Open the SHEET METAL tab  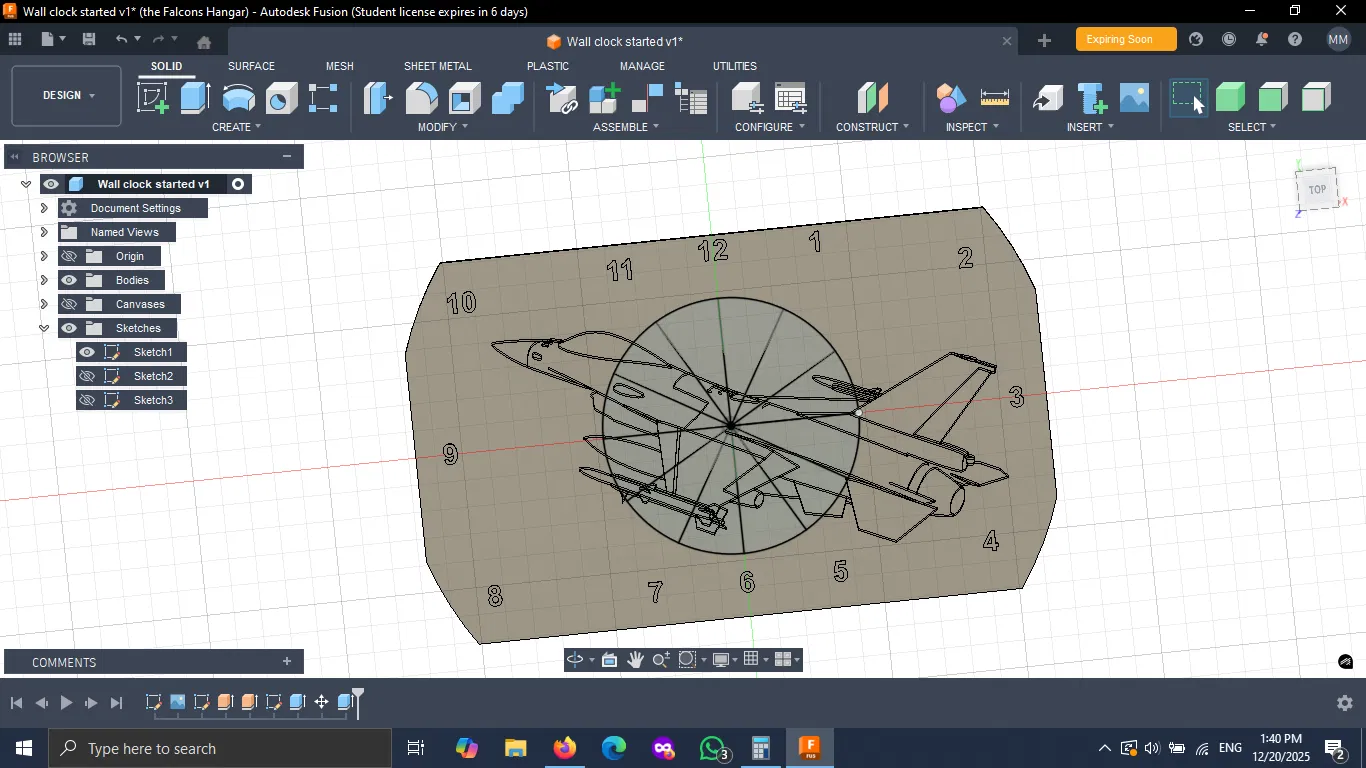coord(437,66)
